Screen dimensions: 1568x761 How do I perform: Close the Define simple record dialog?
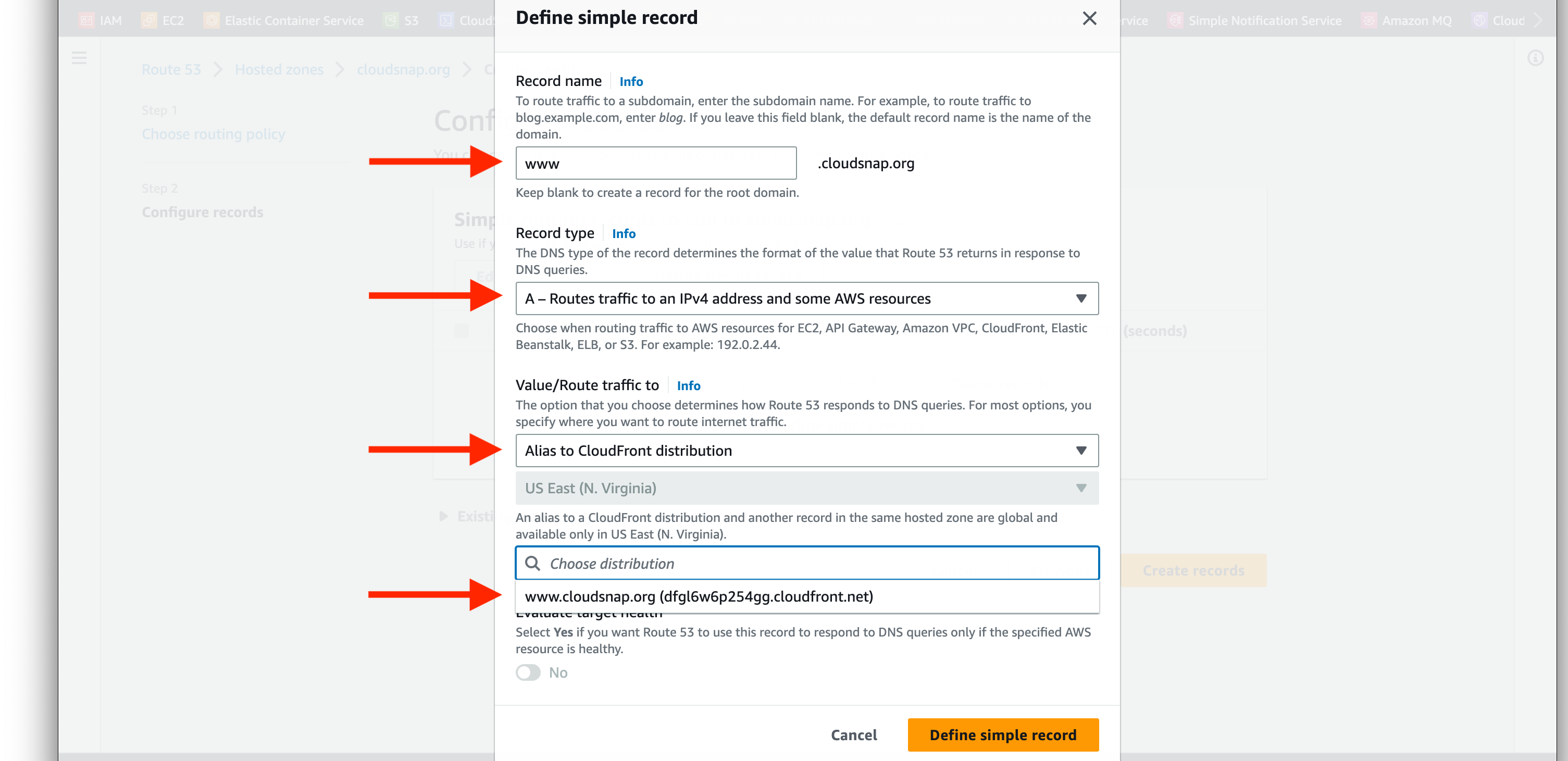click(x=1089, y=18)
